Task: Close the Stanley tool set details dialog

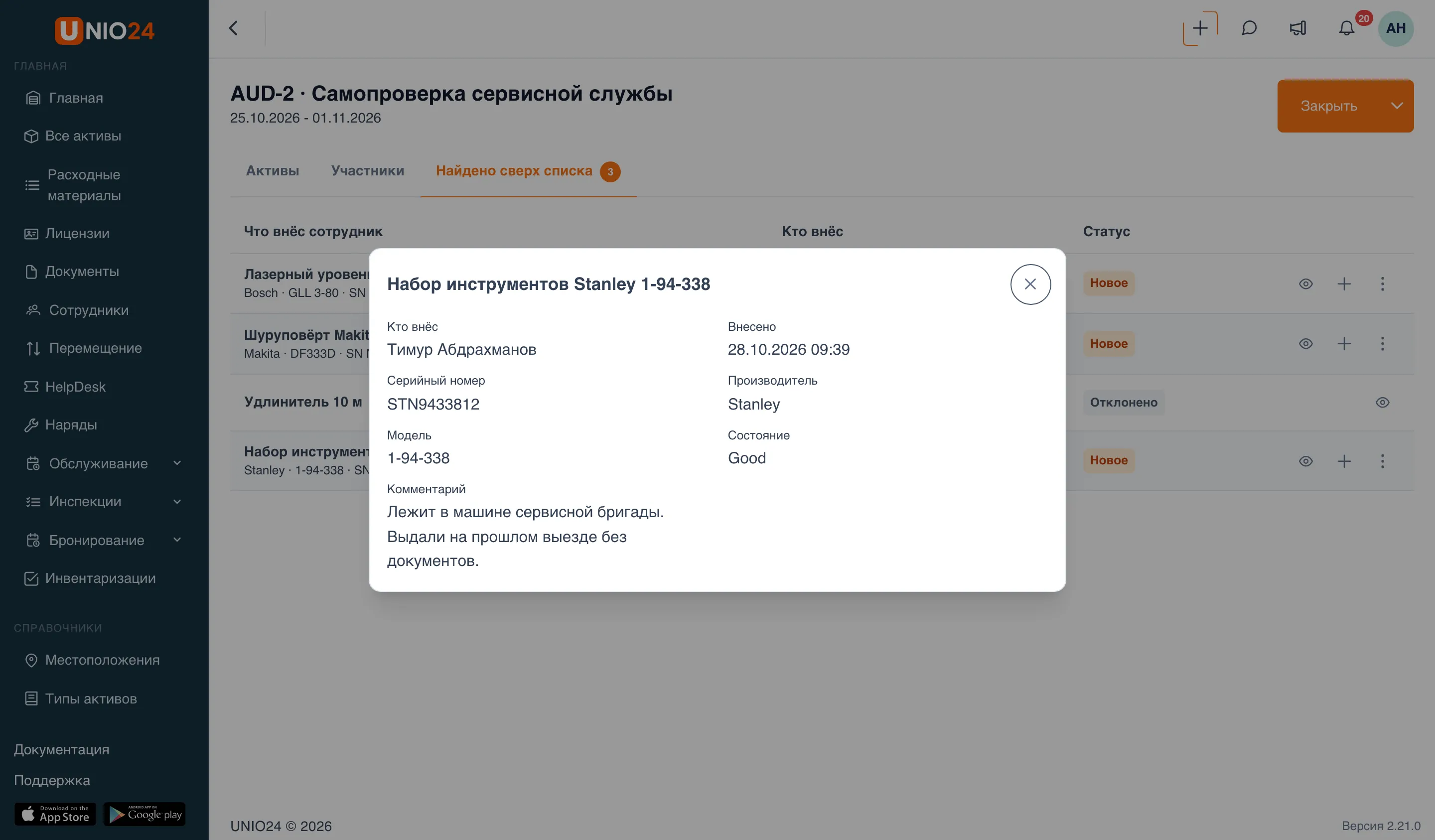Action: 1030,284
